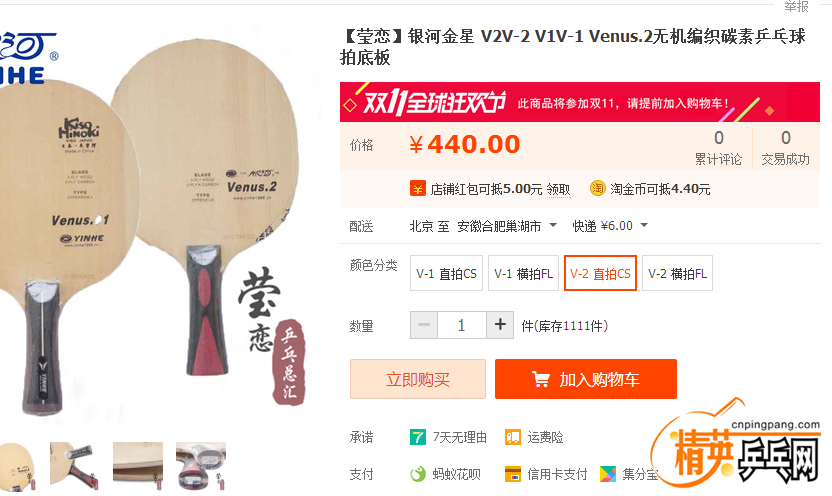Click the shopping cart icon on orange button
832x496 pixels.
pos(541,379)
